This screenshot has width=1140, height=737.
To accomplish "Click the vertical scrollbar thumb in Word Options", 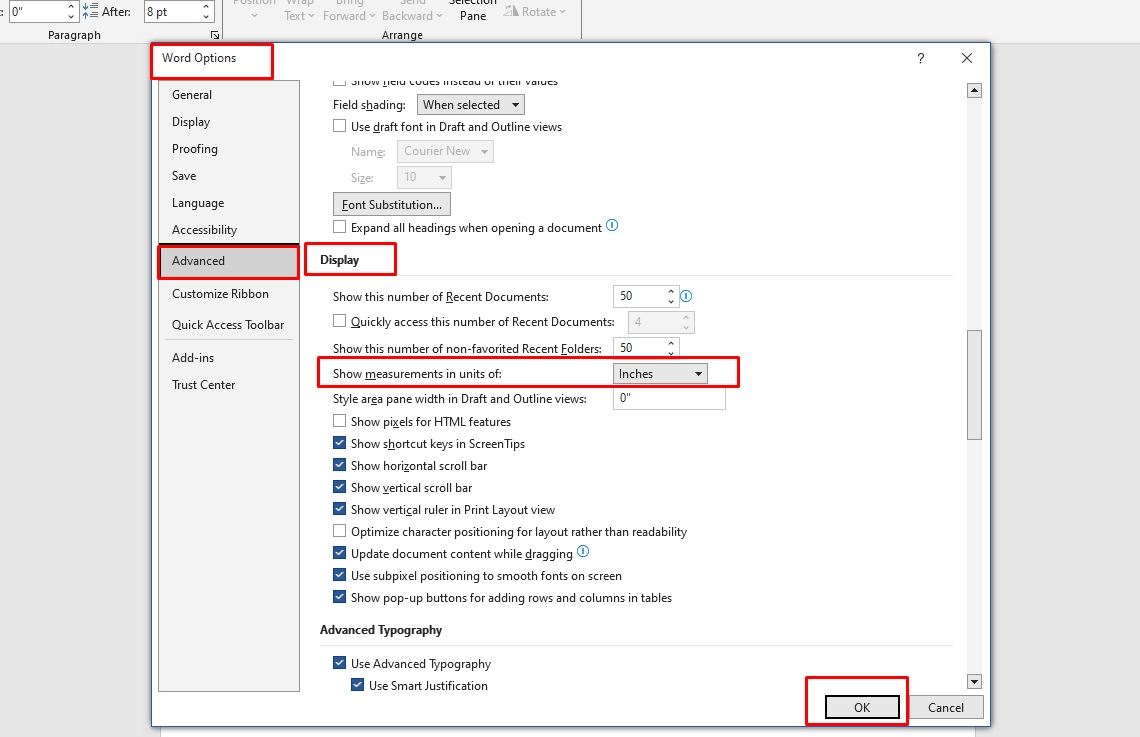I will click(974, 384).
